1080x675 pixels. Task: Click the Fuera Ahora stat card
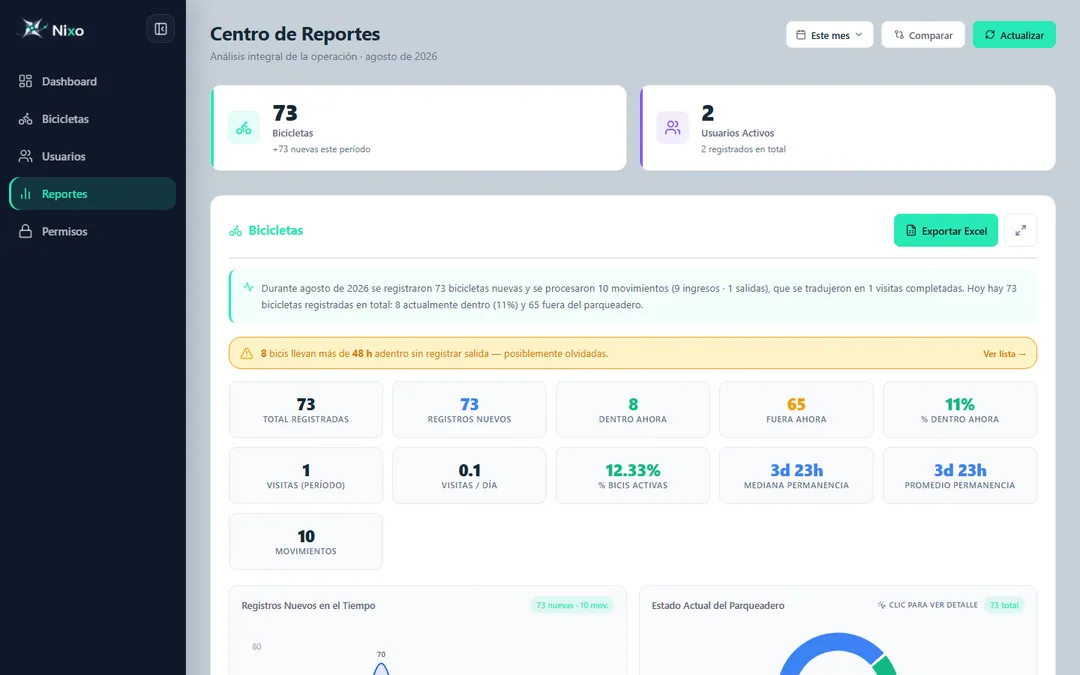pyautogui.click(x=796, y=410)
